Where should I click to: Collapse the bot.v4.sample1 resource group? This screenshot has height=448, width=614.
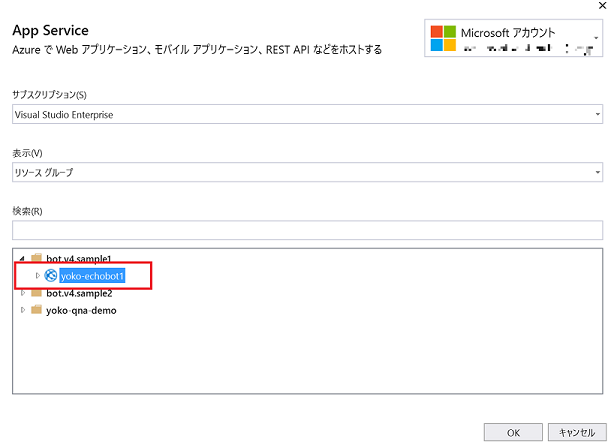coord(22,259)
